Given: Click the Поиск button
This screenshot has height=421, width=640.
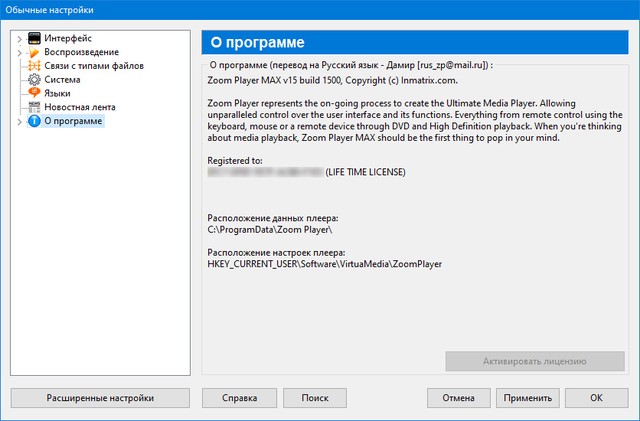Looking at the screenshot, I should 314,397.
